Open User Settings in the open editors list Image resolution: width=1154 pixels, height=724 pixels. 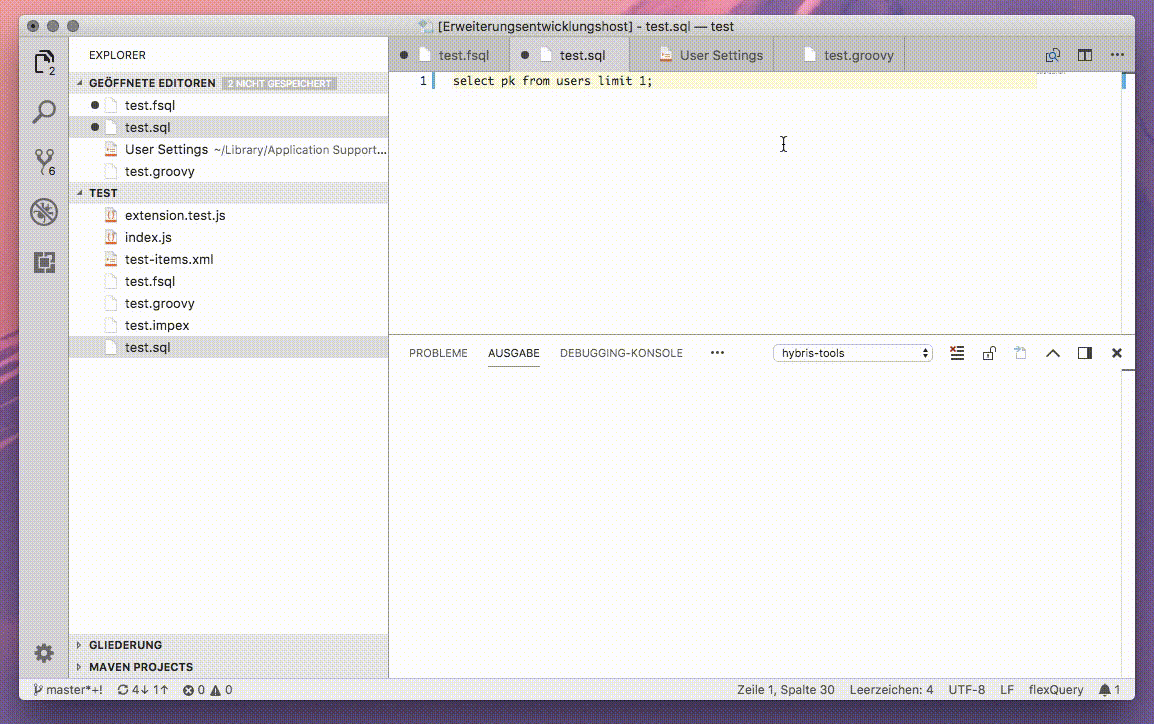pos(228,149)
